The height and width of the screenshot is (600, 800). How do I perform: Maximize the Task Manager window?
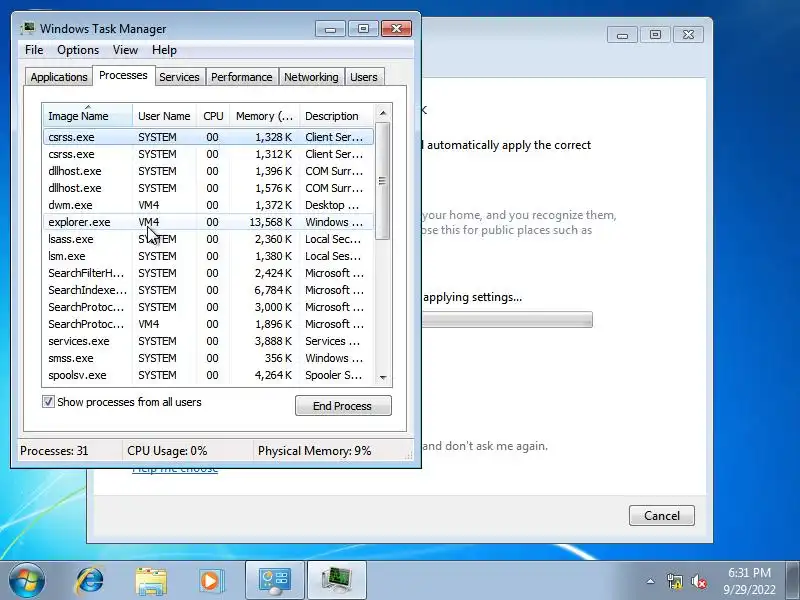click(363, 29)
